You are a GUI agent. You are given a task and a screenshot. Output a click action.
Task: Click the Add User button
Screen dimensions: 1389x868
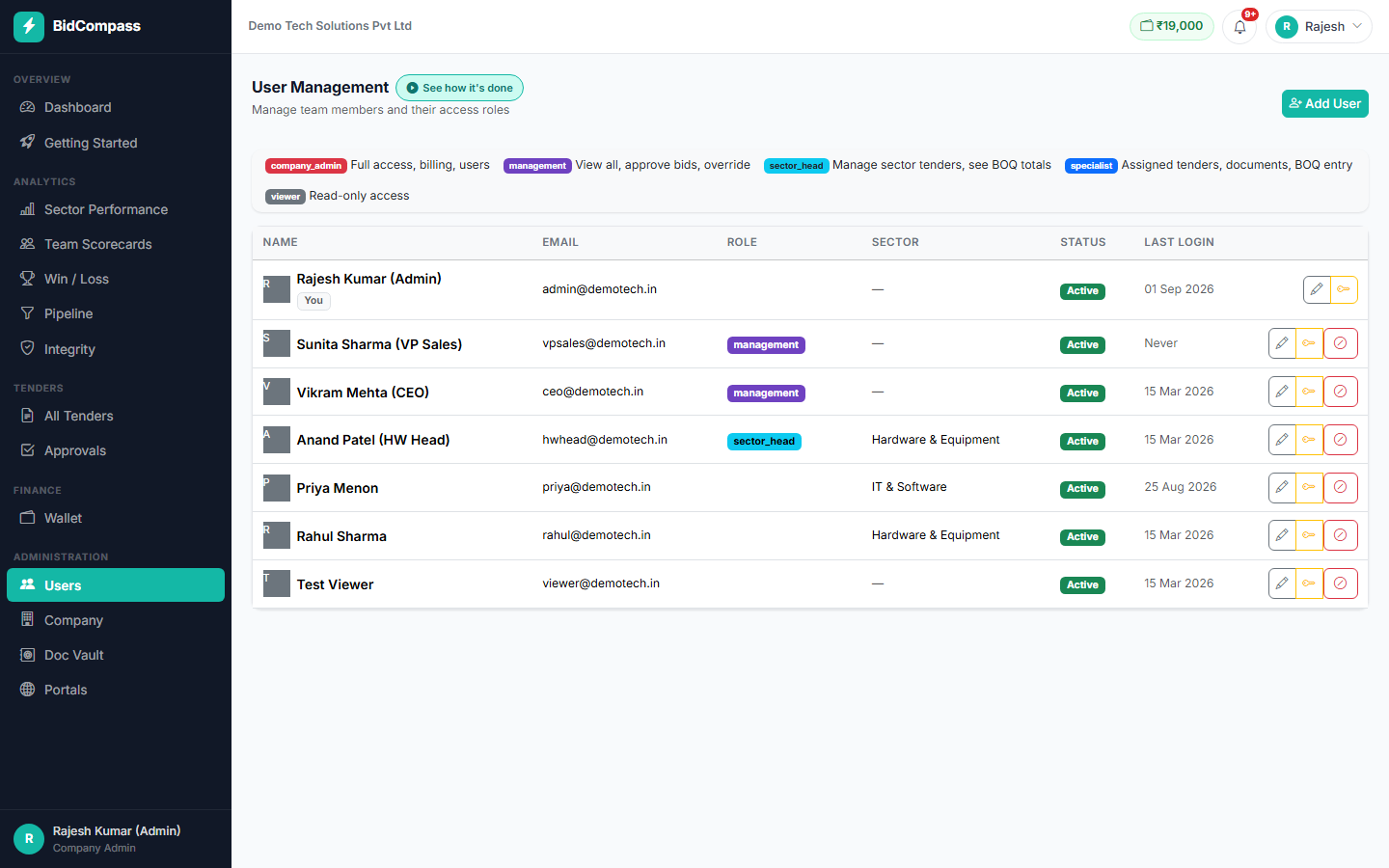point(1325,103)
